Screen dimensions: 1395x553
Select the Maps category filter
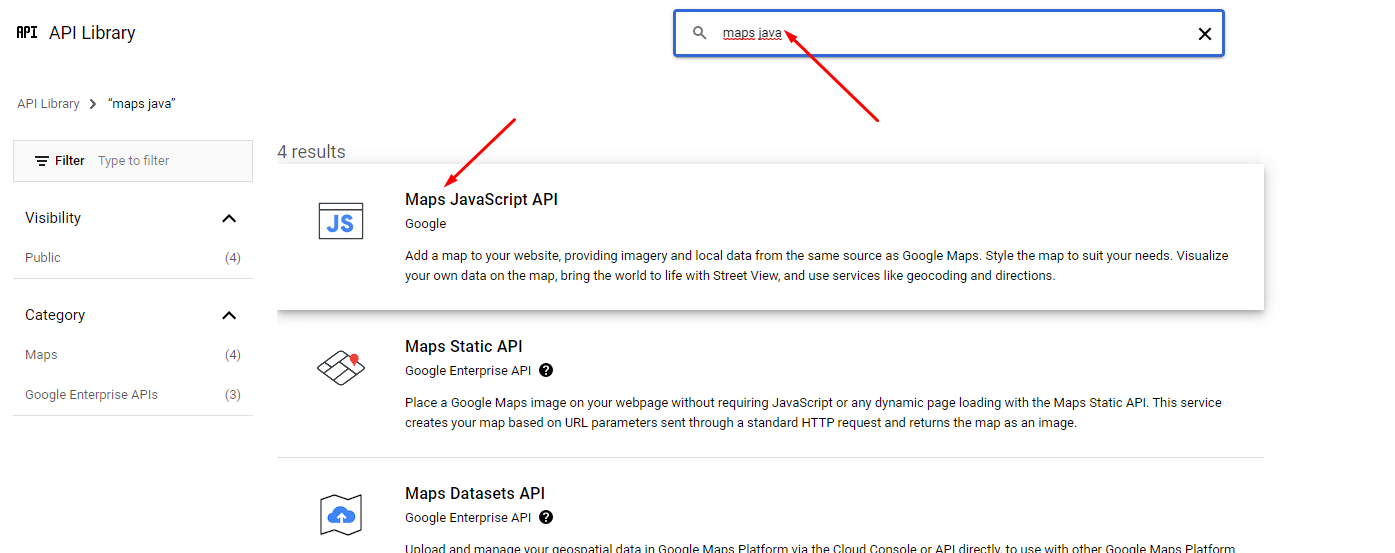(41, 355)
